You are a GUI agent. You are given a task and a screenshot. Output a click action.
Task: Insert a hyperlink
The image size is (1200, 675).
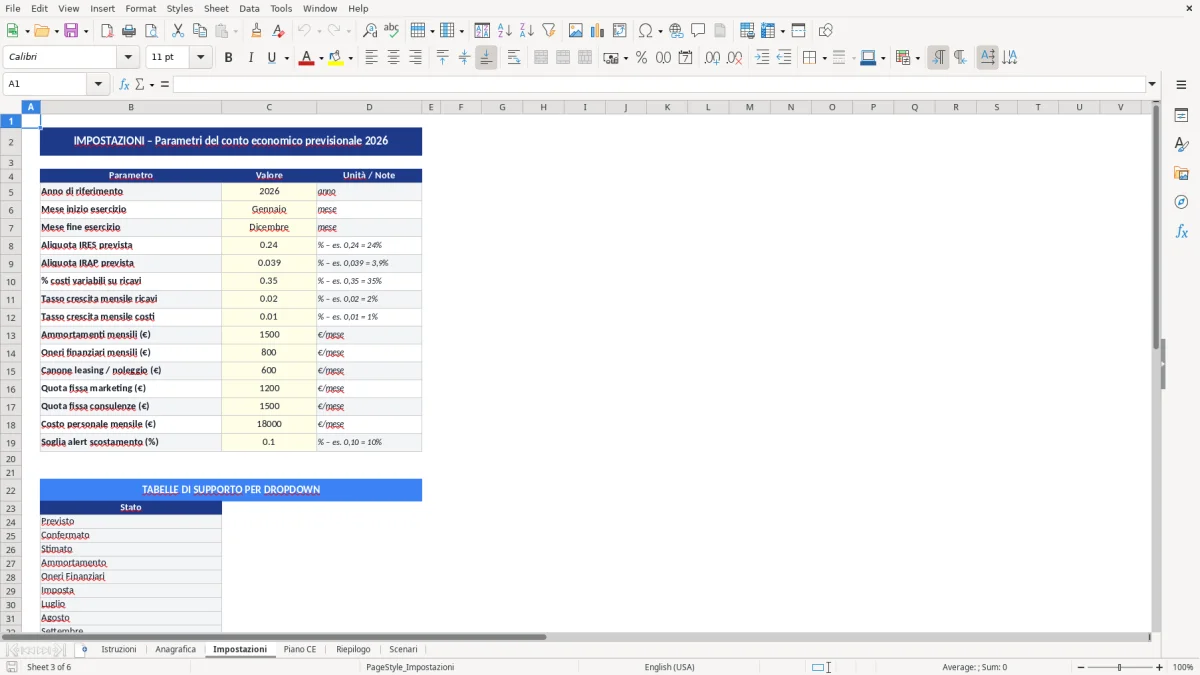tap(676, 31)
